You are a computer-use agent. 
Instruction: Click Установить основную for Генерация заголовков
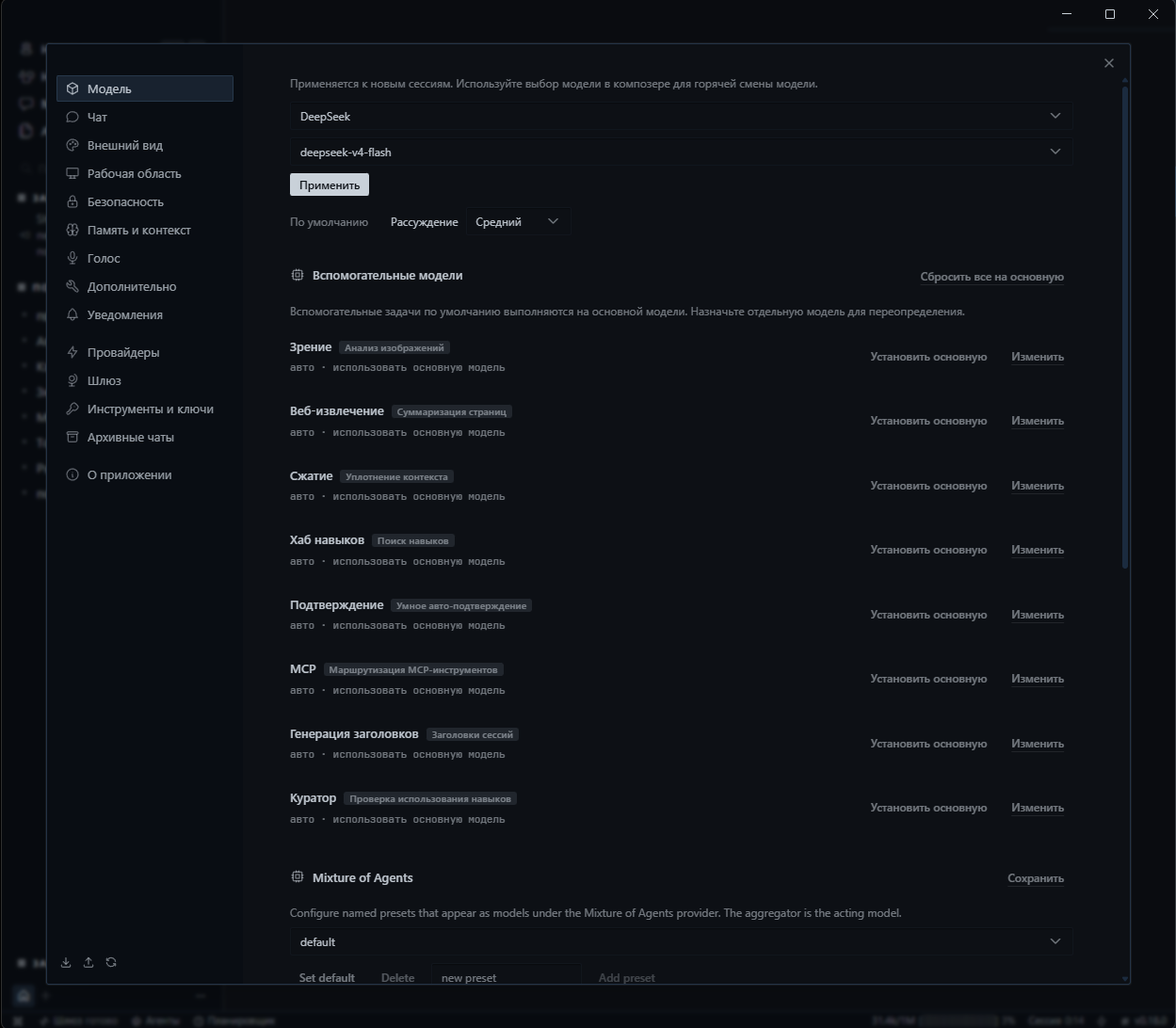pos(928,744)
